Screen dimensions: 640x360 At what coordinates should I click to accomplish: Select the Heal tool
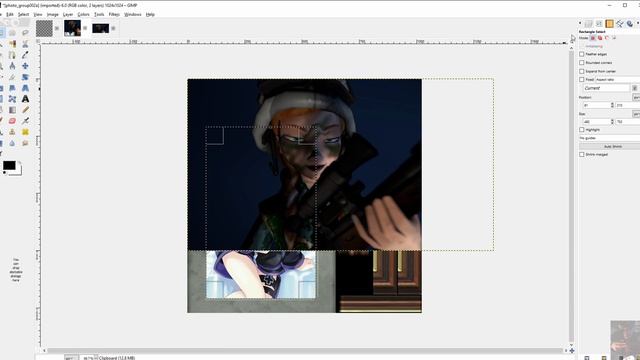point(25,132)
